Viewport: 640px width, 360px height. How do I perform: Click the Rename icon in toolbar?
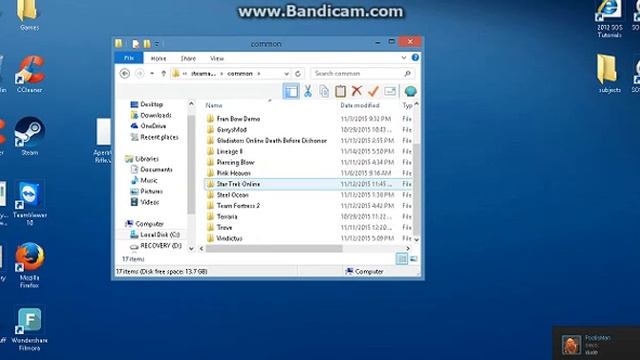pyautogui.click(x=390, y=91)
